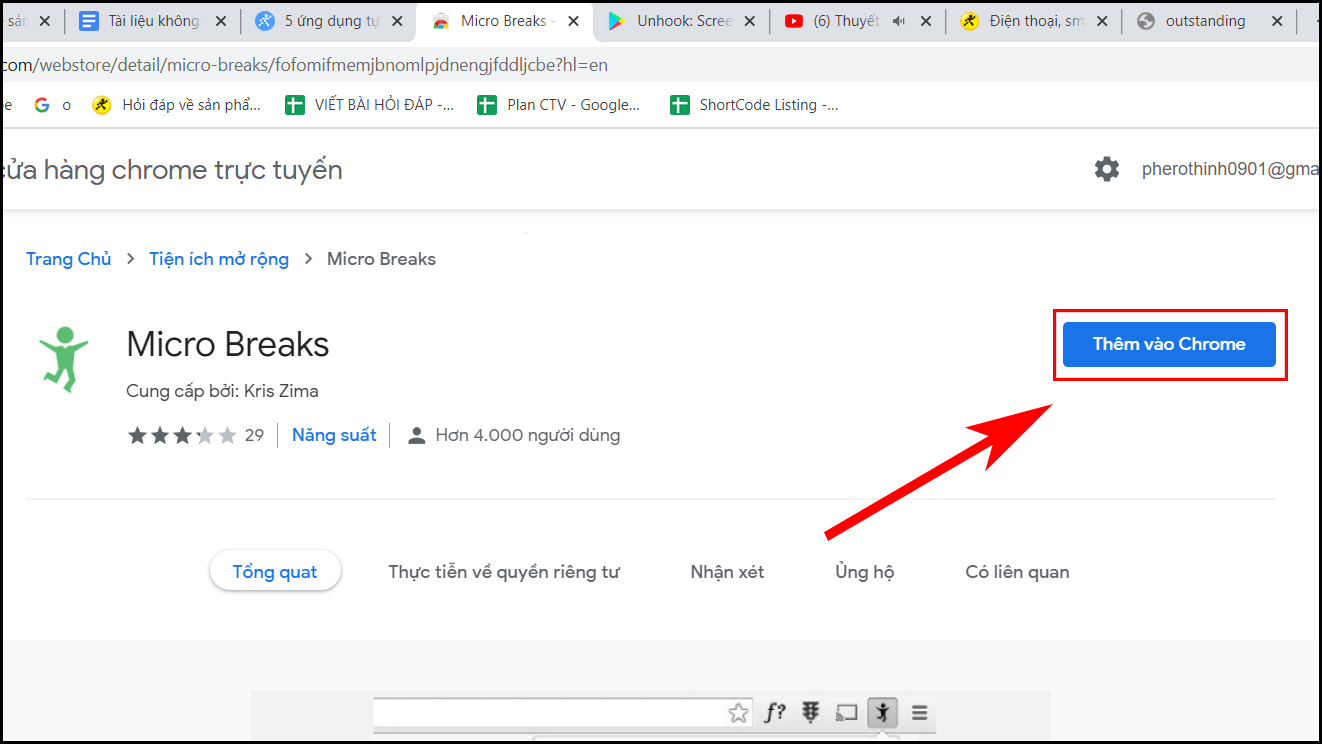Close the YouTube "(6) Thuyết" tab
Viewport: 1322px width, 744px height.
(x=925, y=21)
